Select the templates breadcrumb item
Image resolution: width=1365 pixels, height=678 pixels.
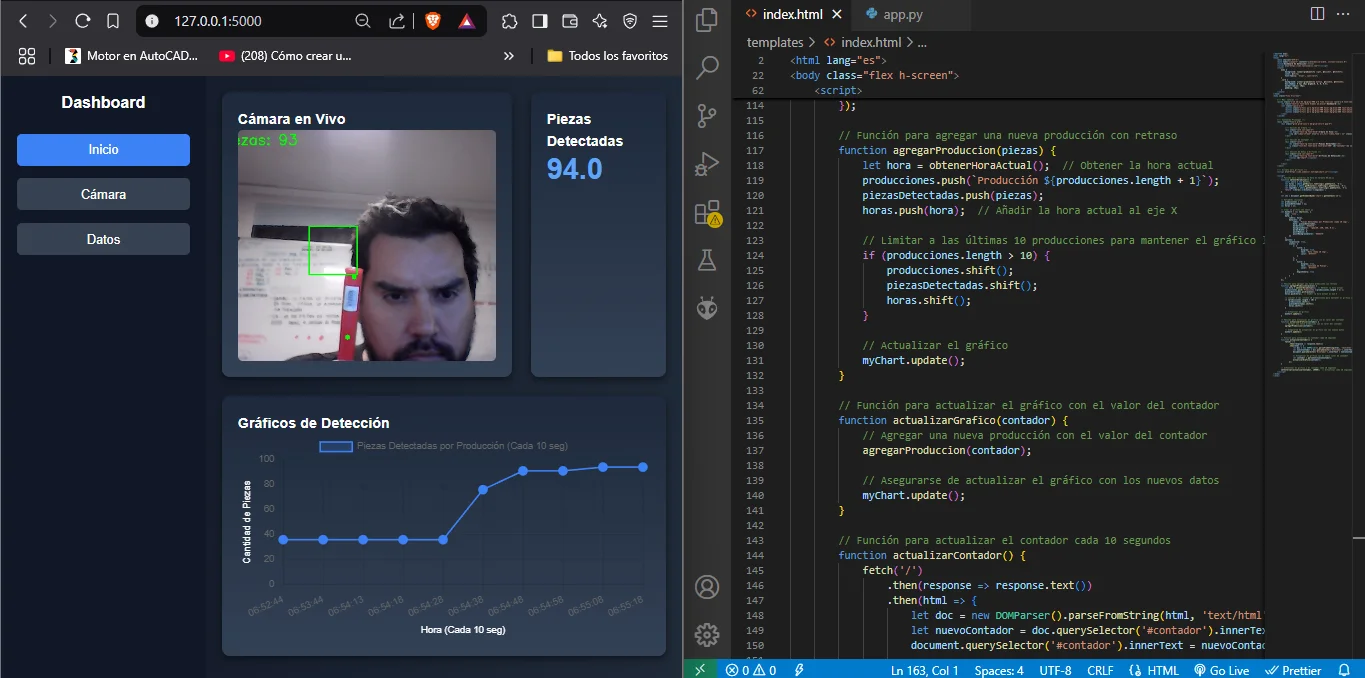tap(775, 42)
